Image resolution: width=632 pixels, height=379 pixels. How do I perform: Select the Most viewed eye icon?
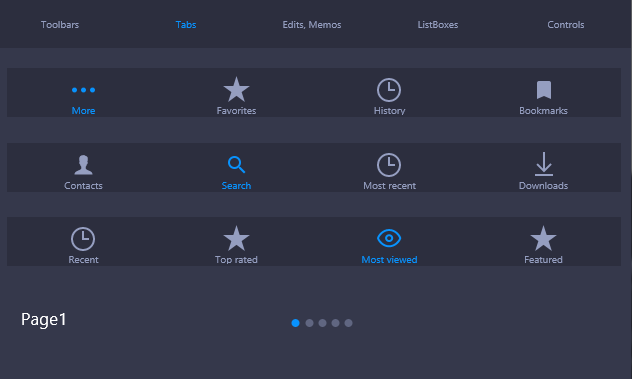(x=389, y=238)
